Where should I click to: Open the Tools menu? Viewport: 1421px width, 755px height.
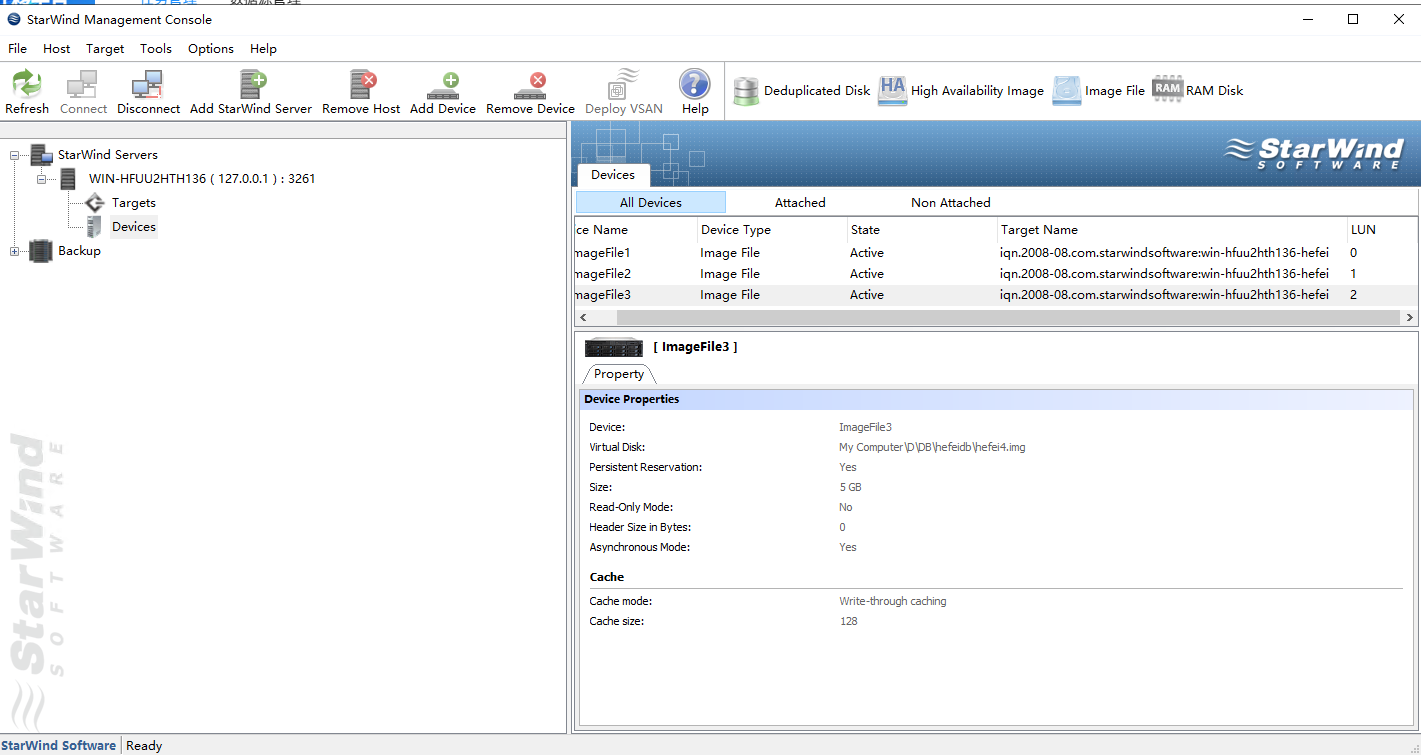(156, 48)
